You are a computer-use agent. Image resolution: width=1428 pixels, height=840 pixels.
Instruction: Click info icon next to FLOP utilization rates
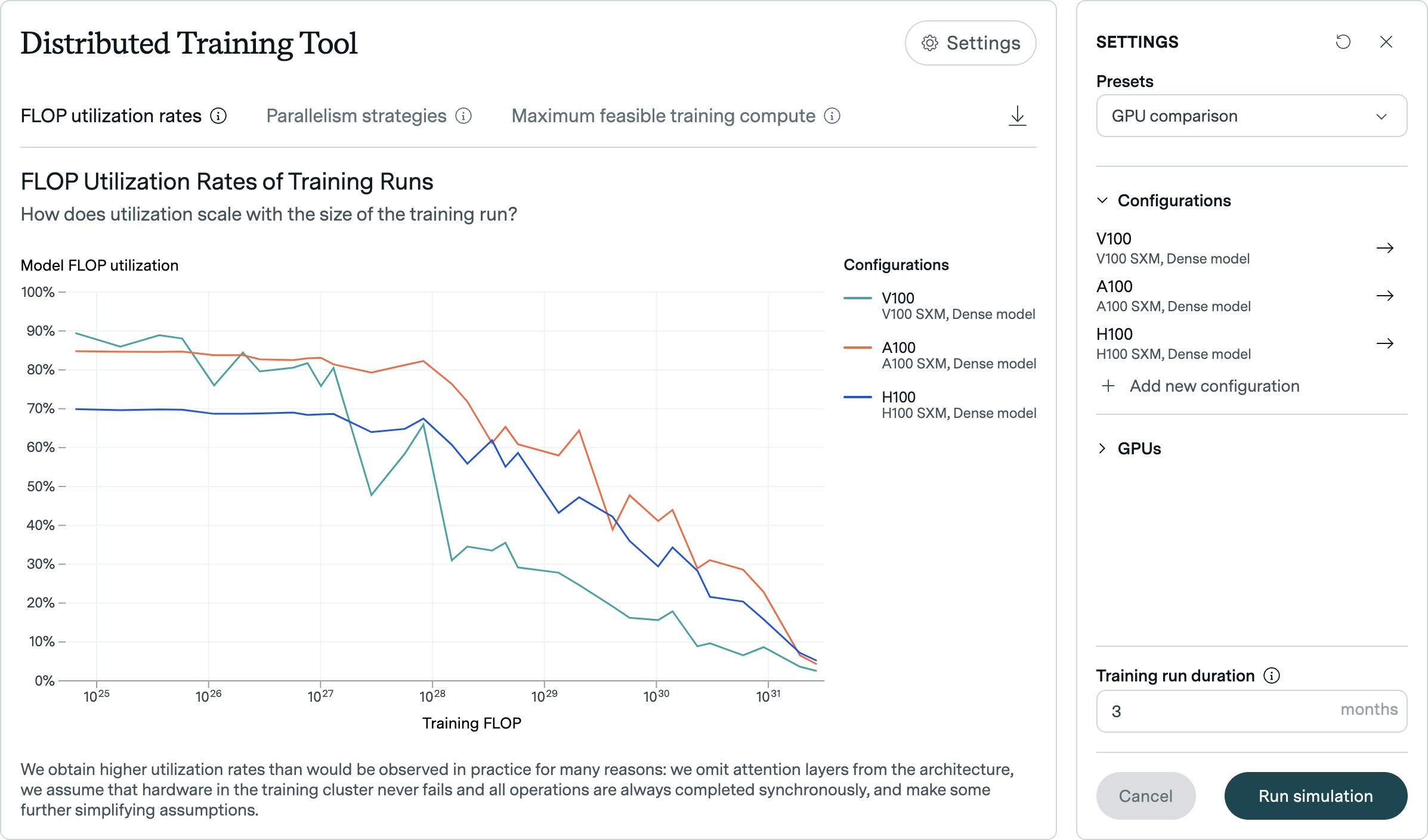pyautogui.click(x=218, y=116)
